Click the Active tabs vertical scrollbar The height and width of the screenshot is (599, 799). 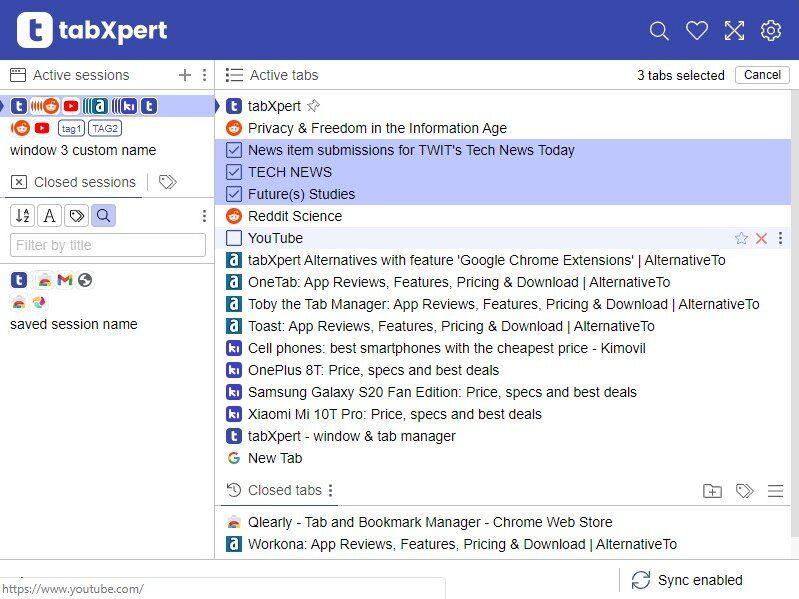pyautogui.click(x=795, y=313)
